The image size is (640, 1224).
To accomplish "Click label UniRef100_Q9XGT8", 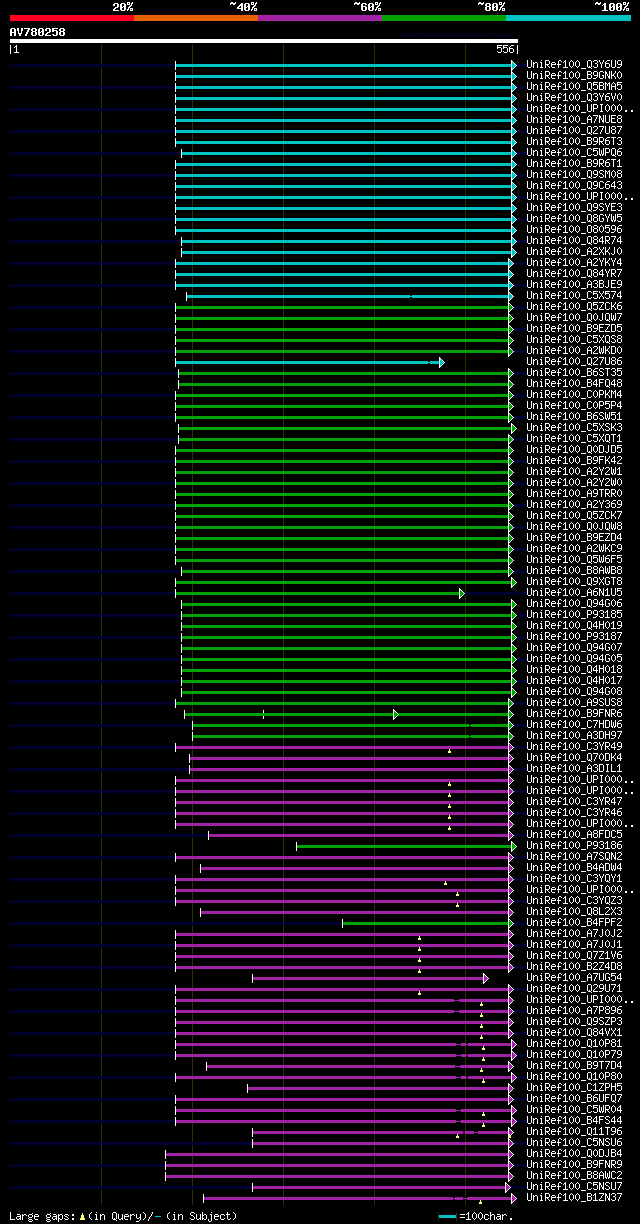I will point(575,581).
